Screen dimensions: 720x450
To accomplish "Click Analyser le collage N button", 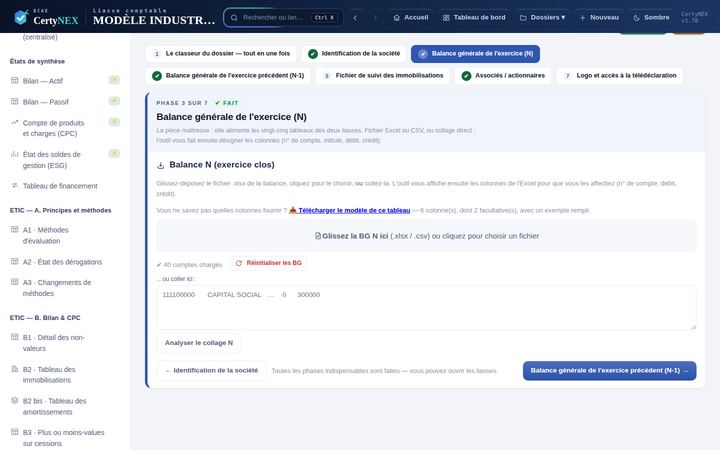I will (199, 343).
